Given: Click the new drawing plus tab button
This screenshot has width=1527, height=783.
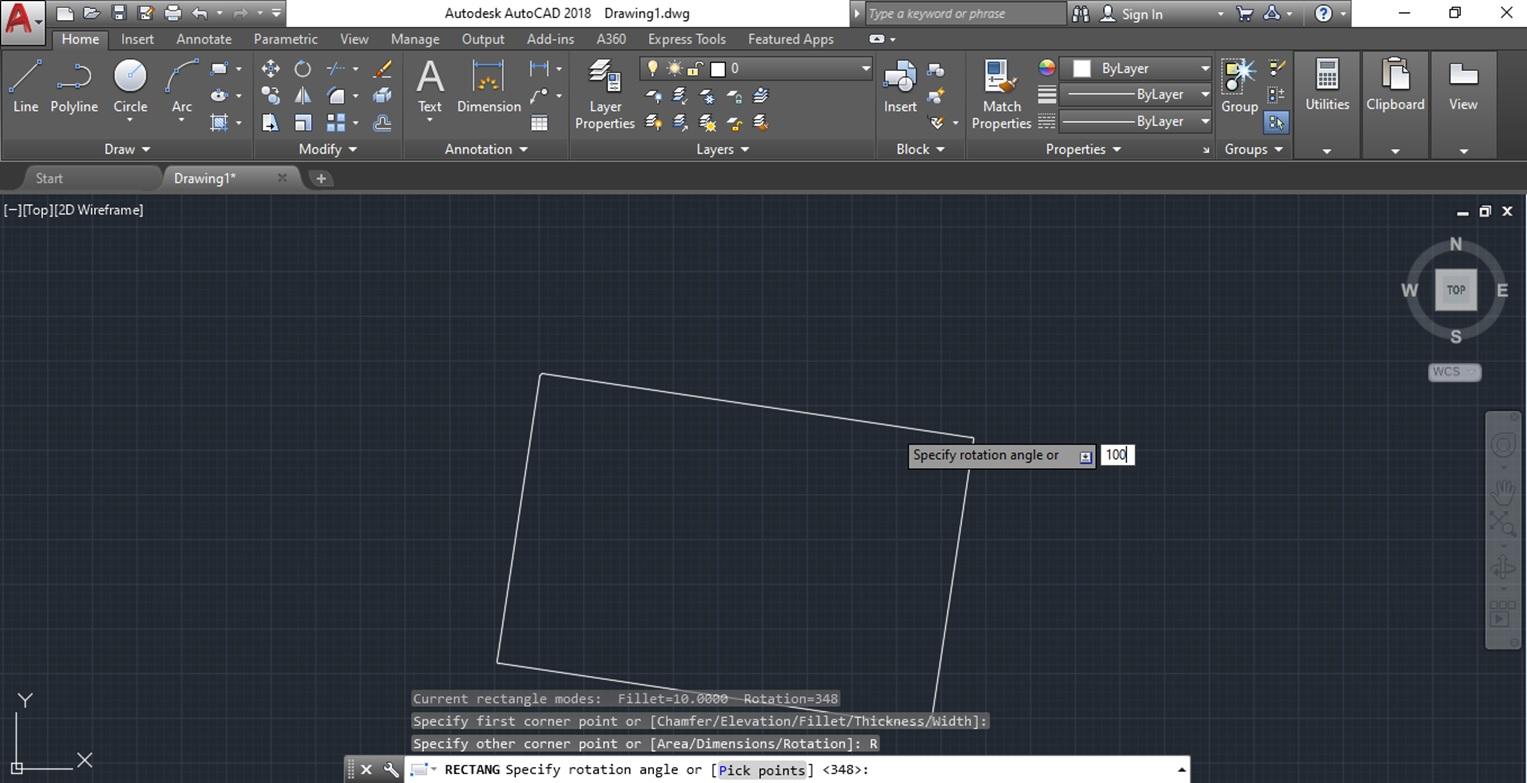Looking at the screenshot, I should 320,178.
